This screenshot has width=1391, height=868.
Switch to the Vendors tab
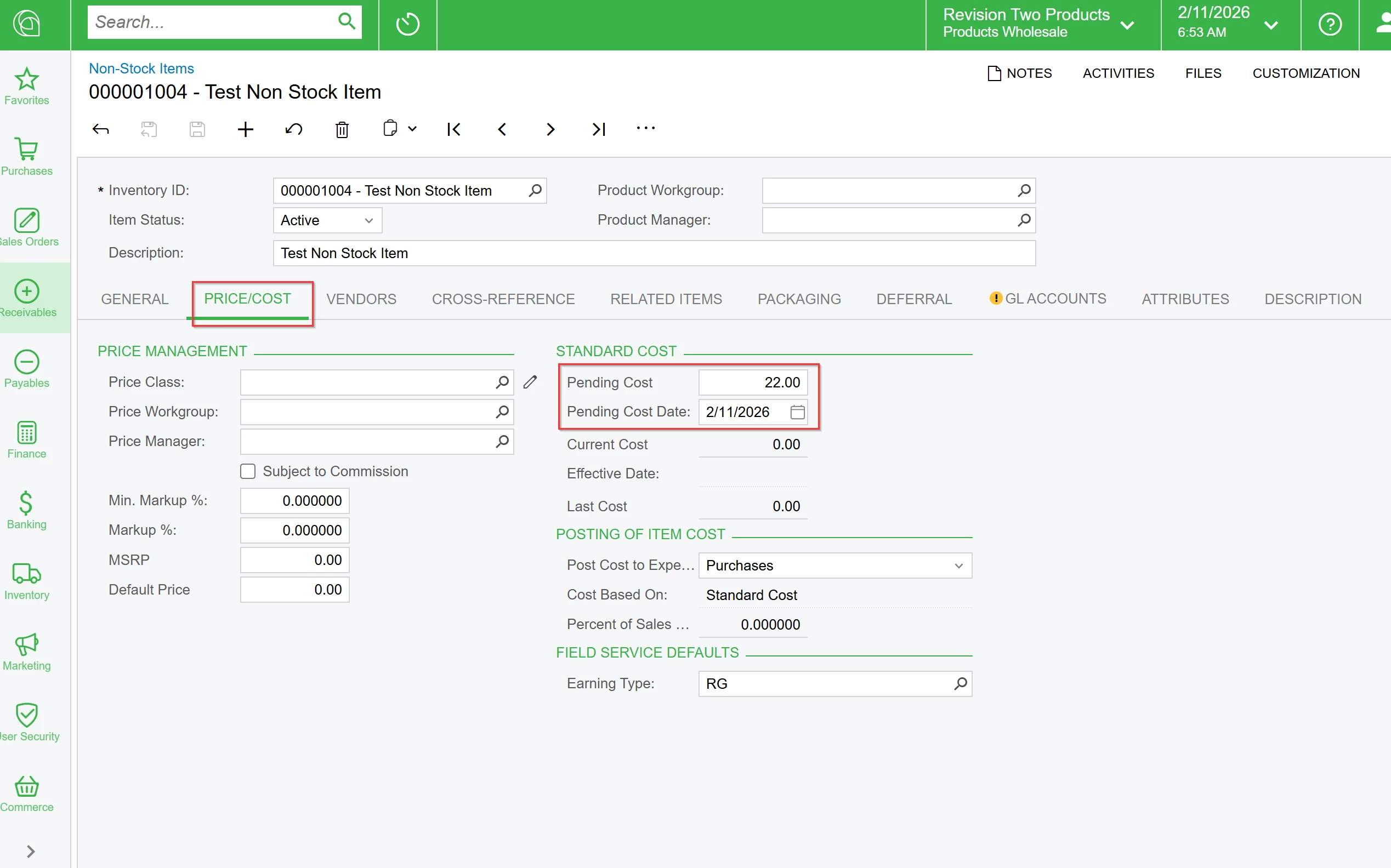pos(361,299)
